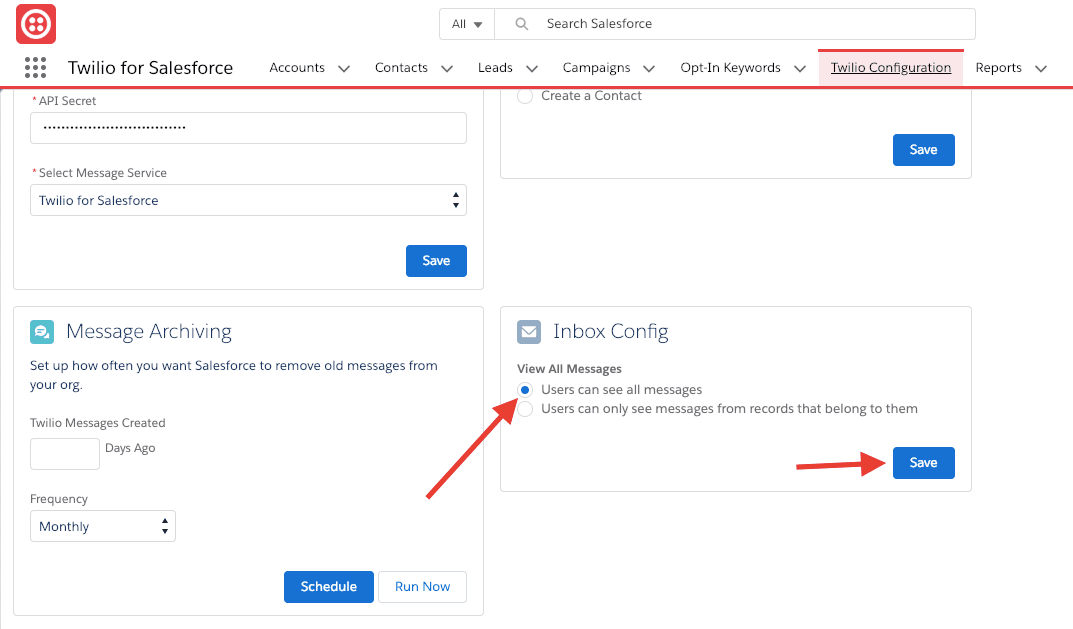
Task: Click inside the API Secret field
Action: click(x=248, y=128)
